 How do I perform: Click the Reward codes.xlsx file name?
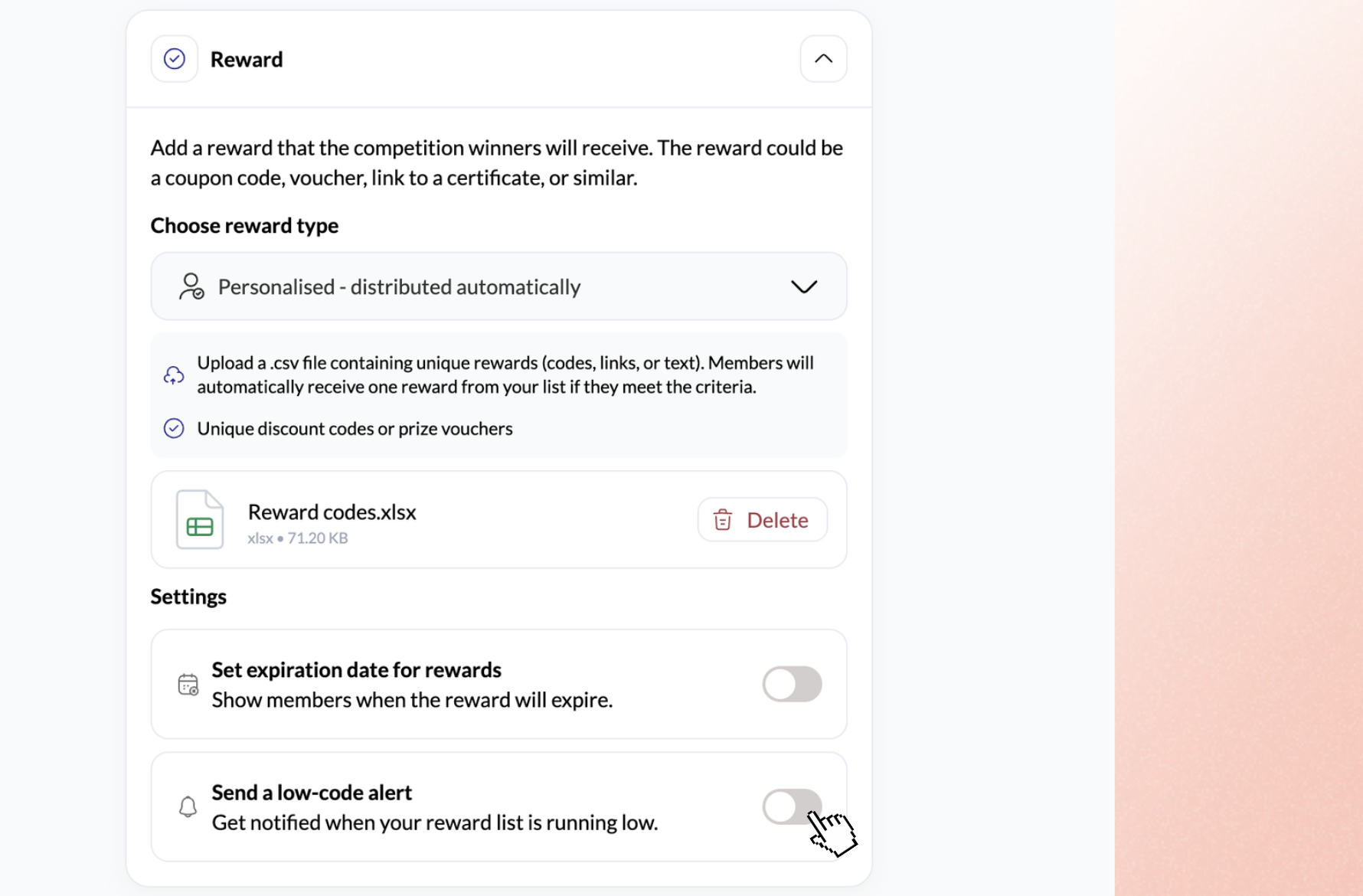click(x=332, y=512)
